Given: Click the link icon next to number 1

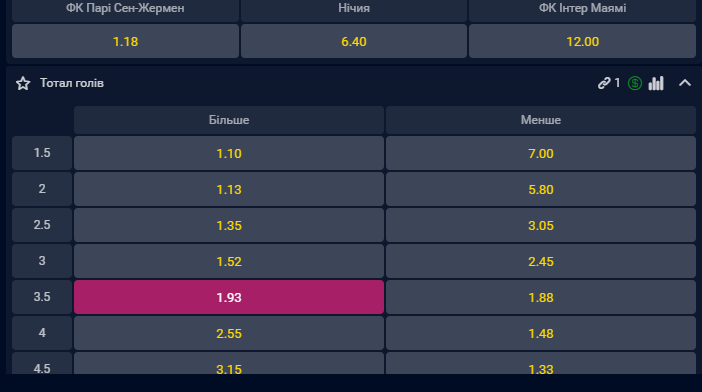Looking at the screenshot, I should [604, 83].
